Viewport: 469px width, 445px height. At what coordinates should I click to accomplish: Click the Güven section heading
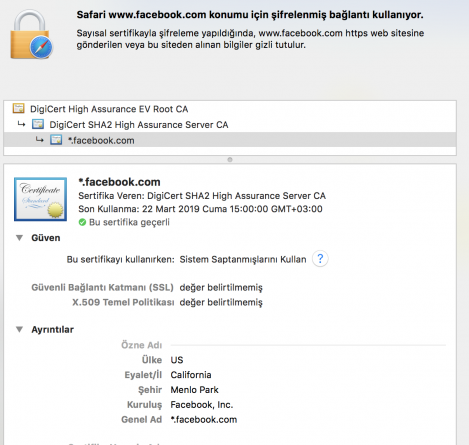tap(46, 238)
